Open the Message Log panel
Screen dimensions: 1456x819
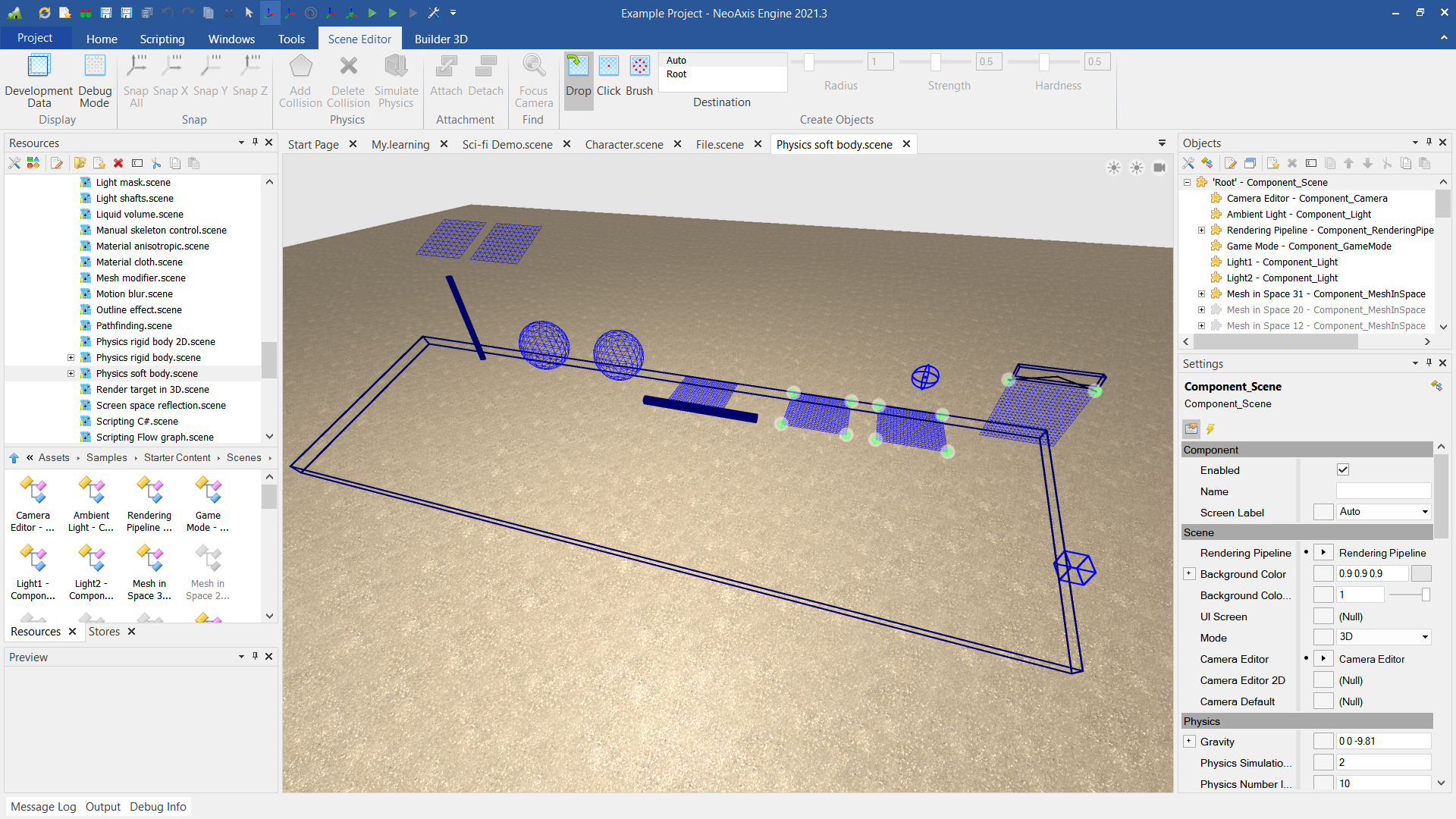43,807
